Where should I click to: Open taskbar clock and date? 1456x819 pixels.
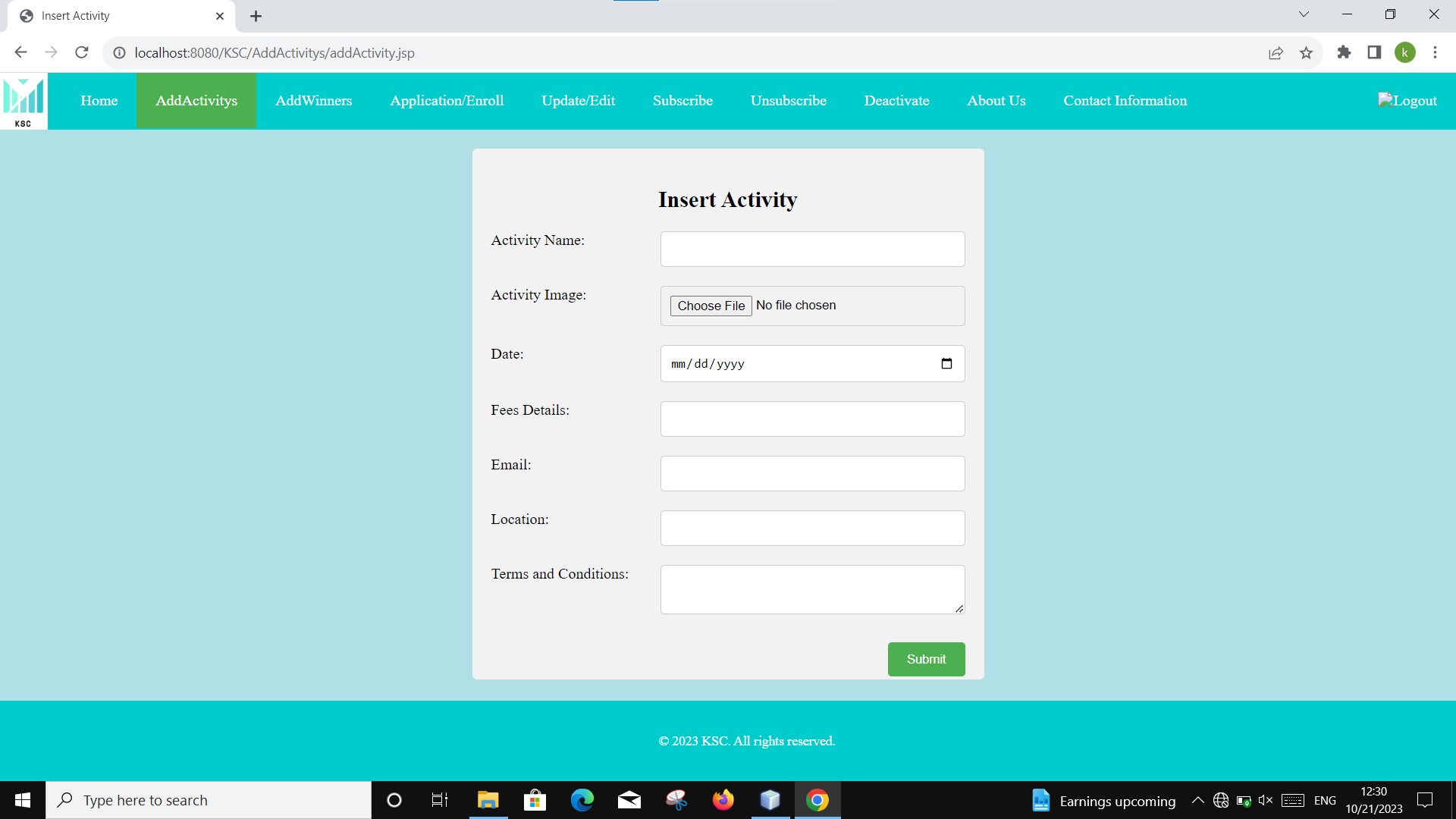point(1374,800)
